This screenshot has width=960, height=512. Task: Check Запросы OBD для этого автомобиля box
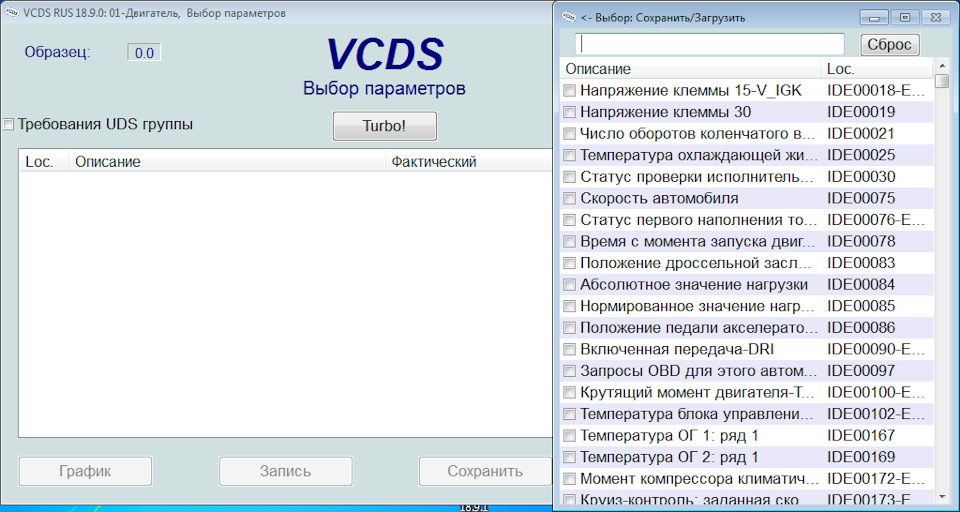(x=569, y=371)
